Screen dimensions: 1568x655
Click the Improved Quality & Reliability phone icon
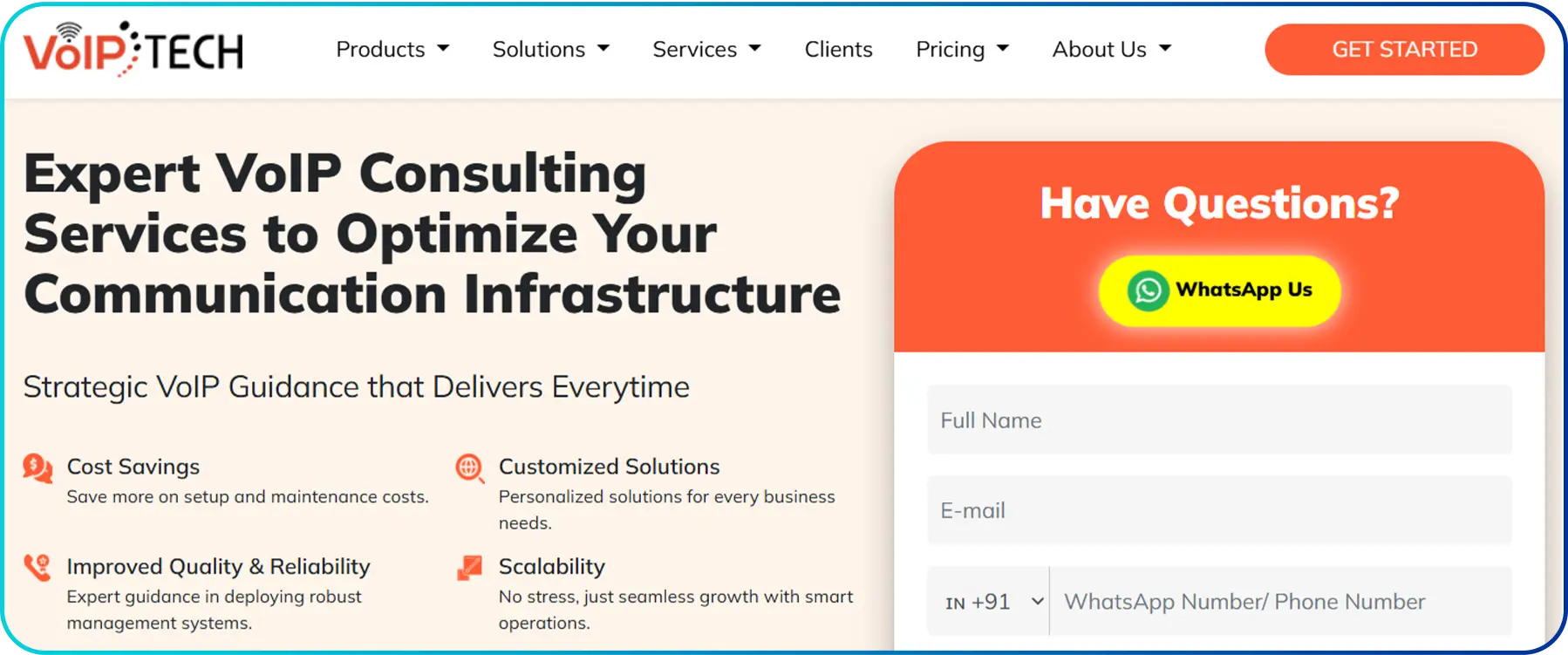tap(37, 568)
